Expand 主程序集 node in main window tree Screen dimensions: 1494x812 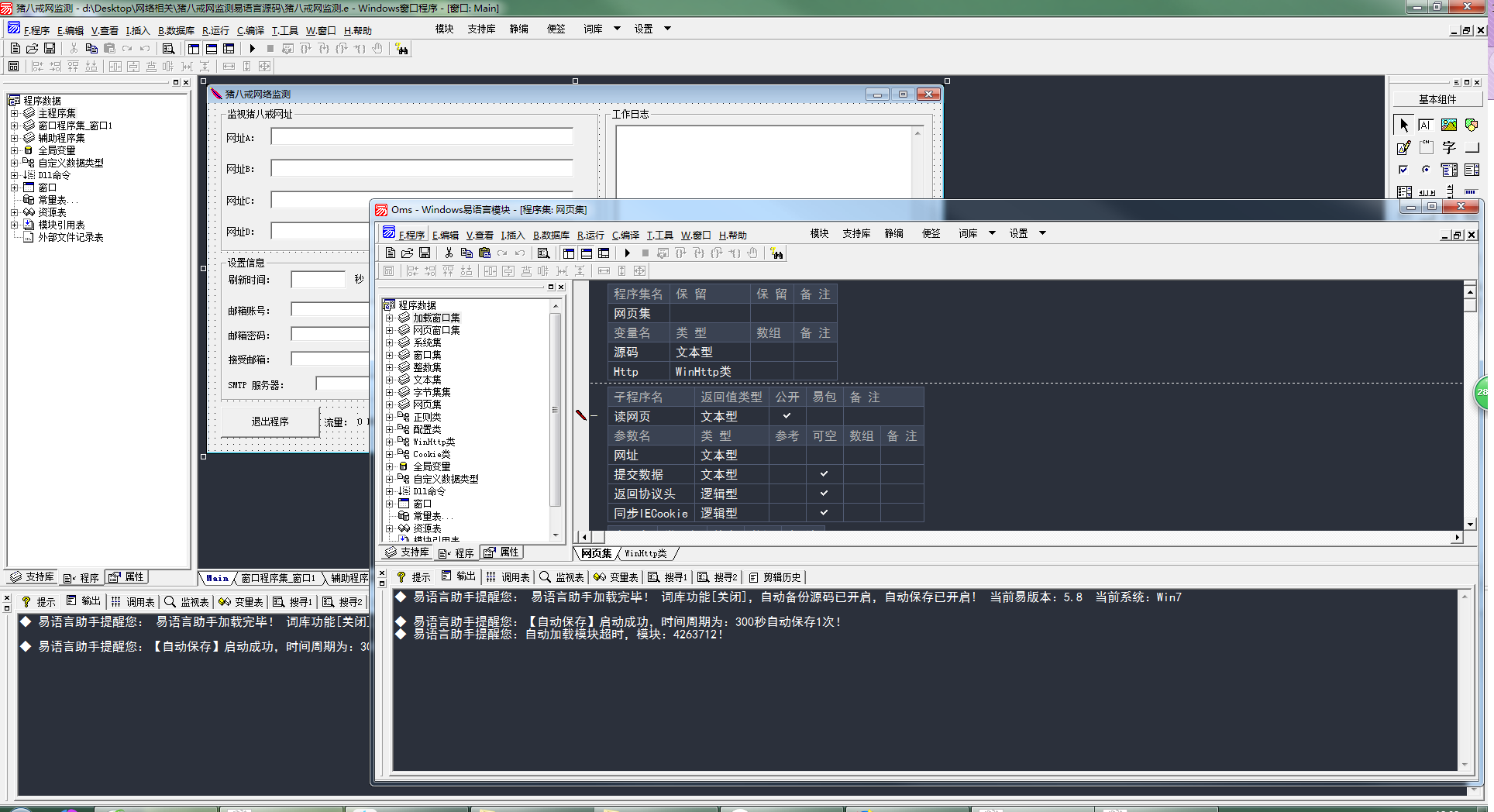tap(14, 113)
